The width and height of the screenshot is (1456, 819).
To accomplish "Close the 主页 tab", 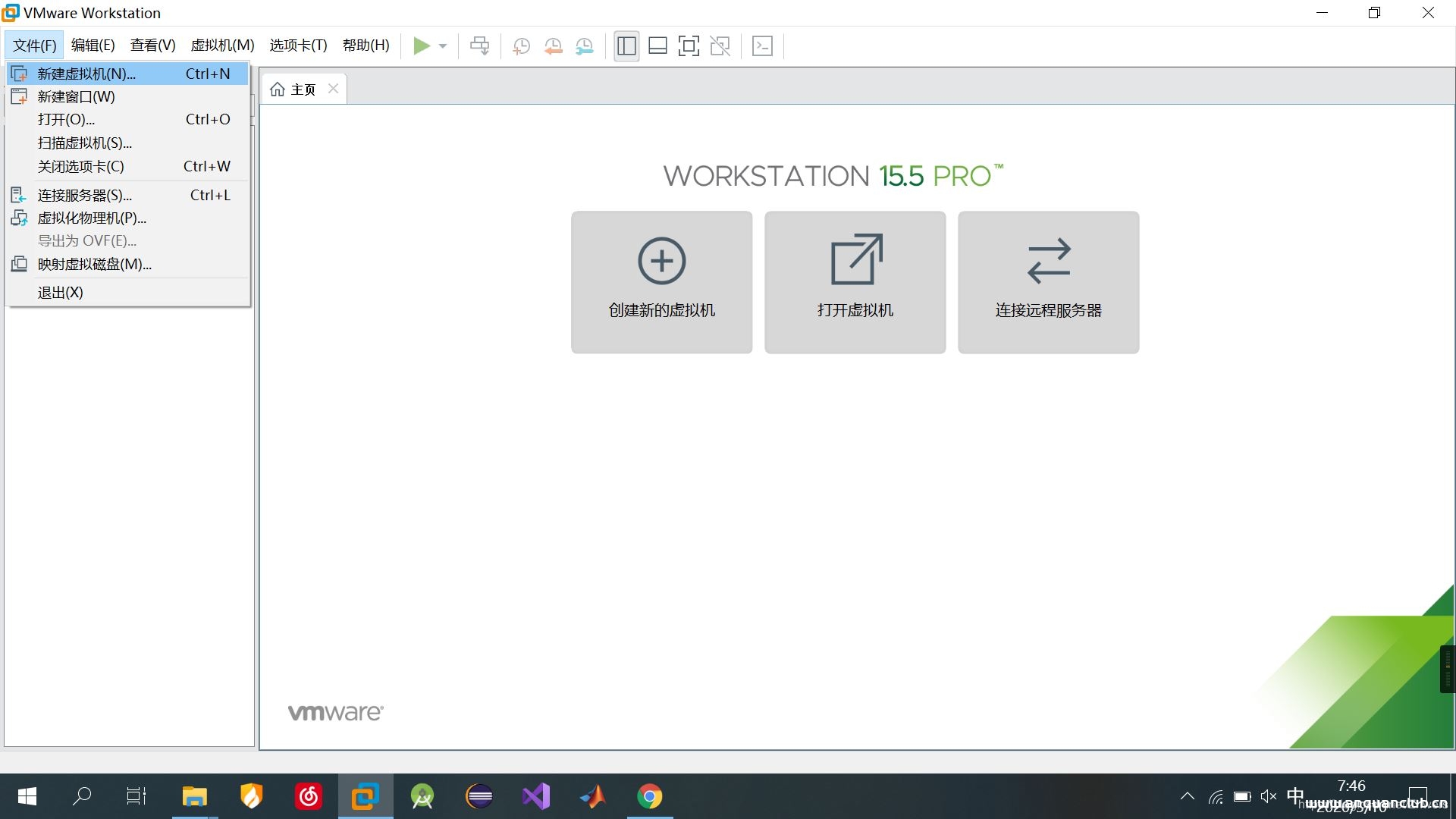I will click(332, 89).
